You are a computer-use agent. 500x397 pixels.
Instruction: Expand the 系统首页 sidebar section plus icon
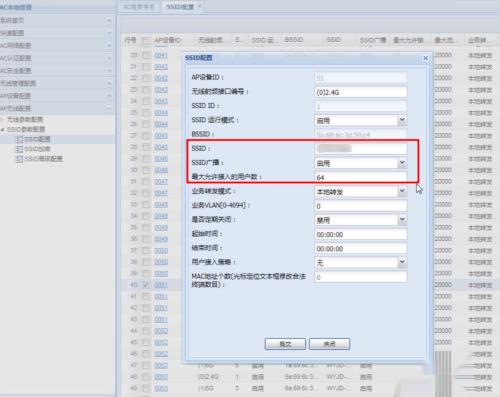coord(109,20)
